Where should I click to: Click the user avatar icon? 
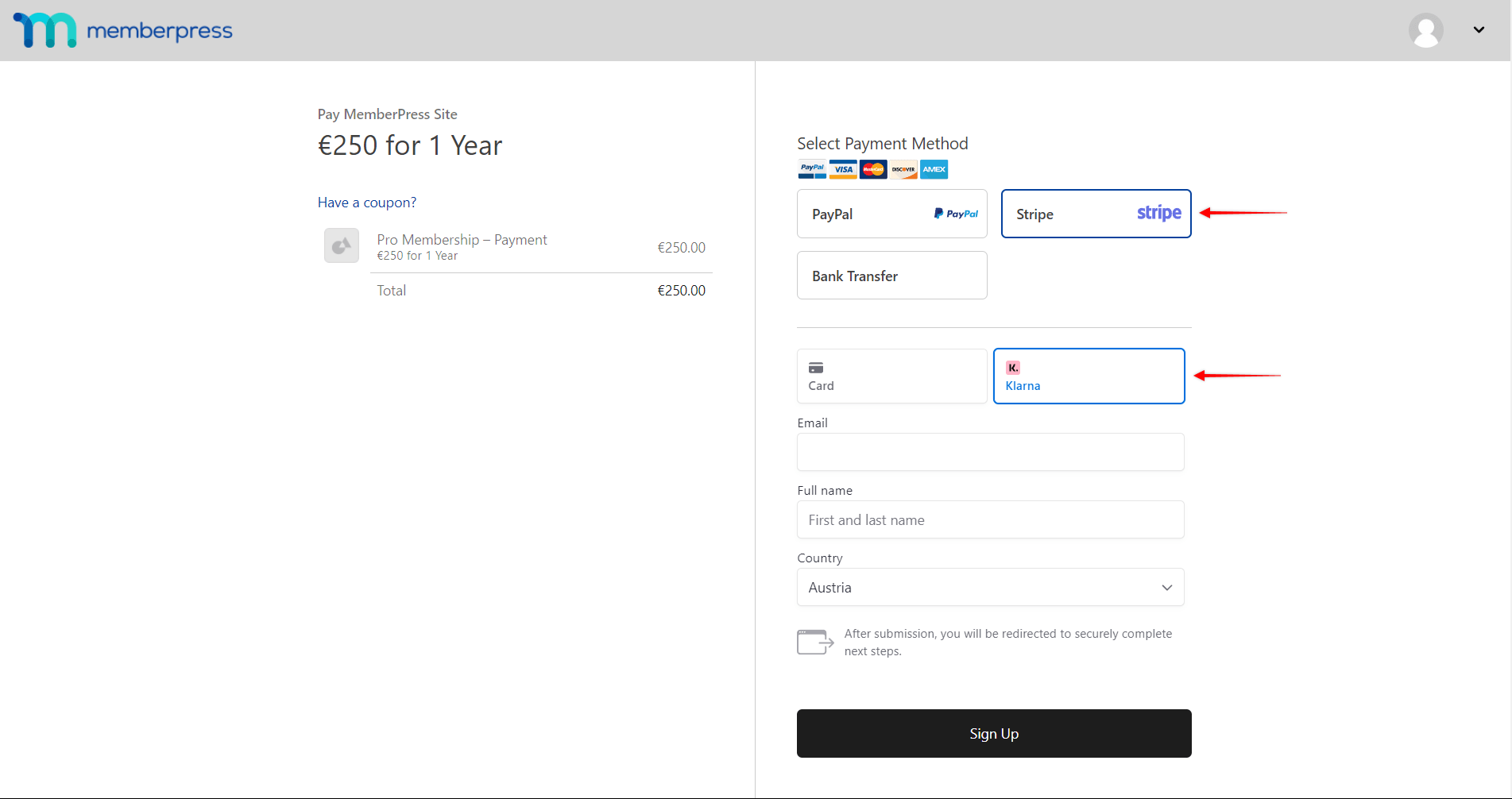1425,30
